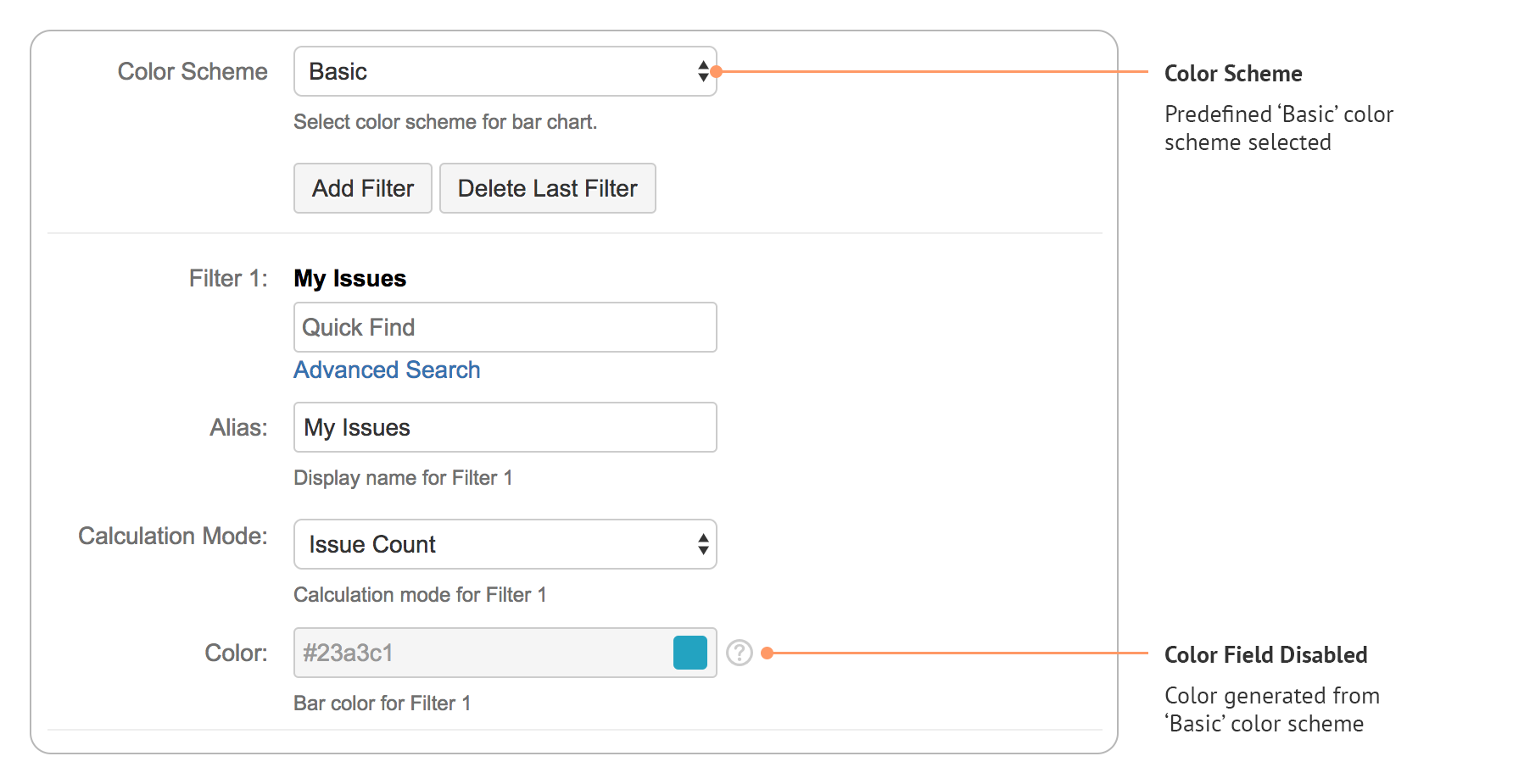Click the orange dot beside the help icon
This screenshot has width=1513, height=784.
768,653
